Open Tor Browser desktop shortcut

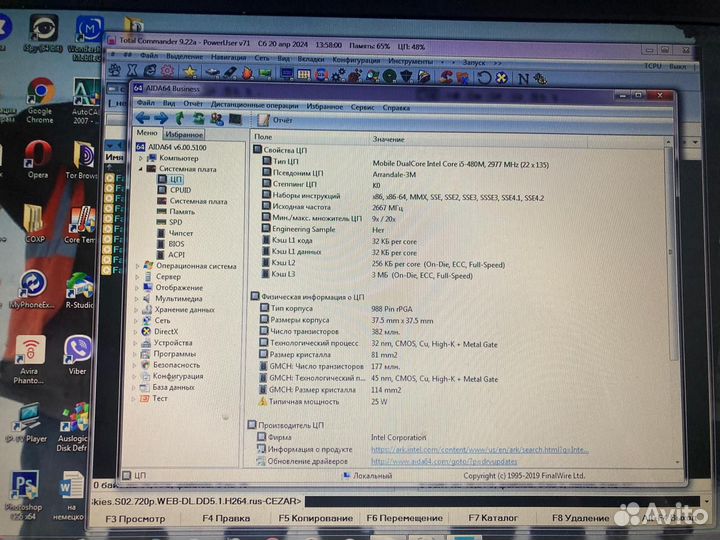83,159
